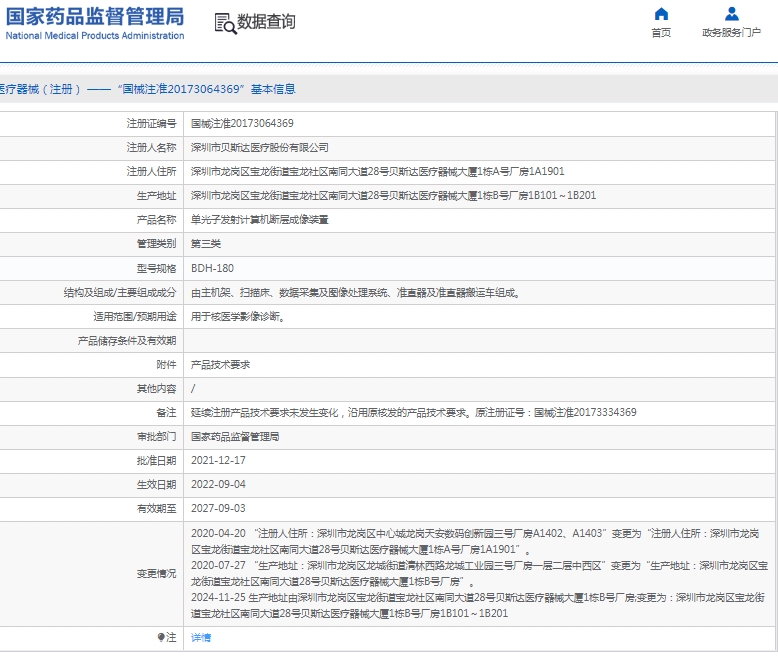778x656 pixels.
Task: Click the 注册人名称 row label
Action: tap(151, 148)
